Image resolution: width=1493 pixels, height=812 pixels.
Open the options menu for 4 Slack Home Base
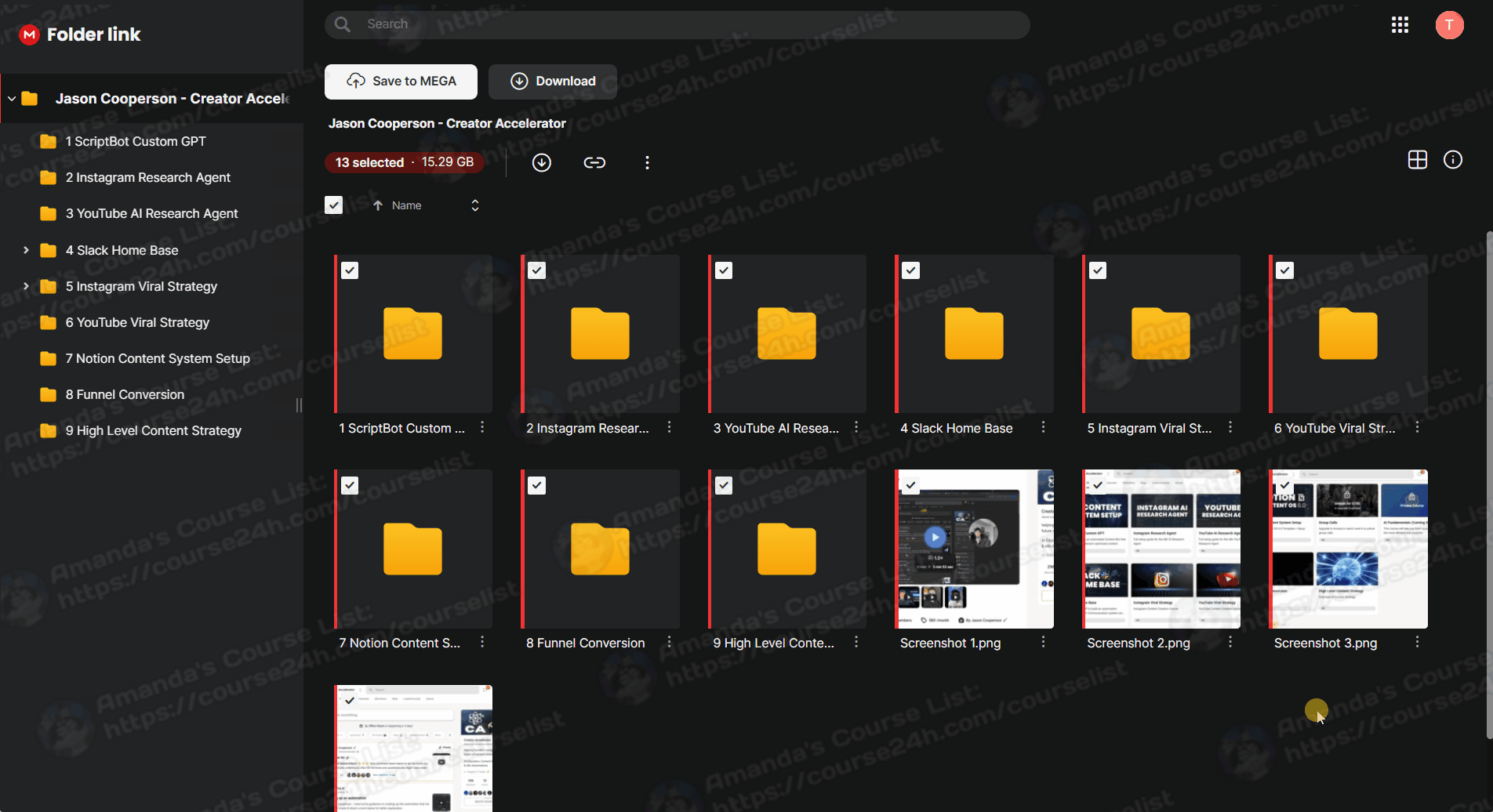coord(1043,427)
